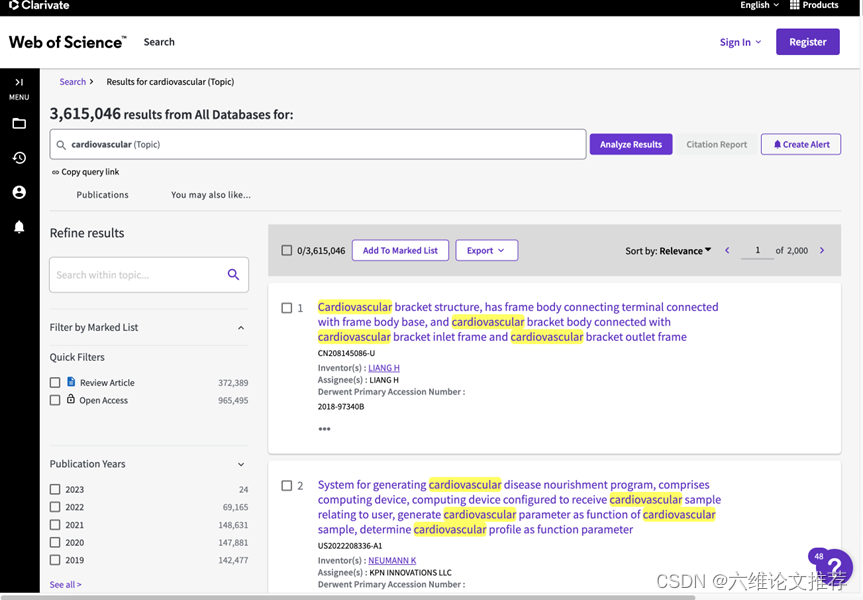
Task: Expand the Publication Years section chevron
Action: (x=241, y=464)
